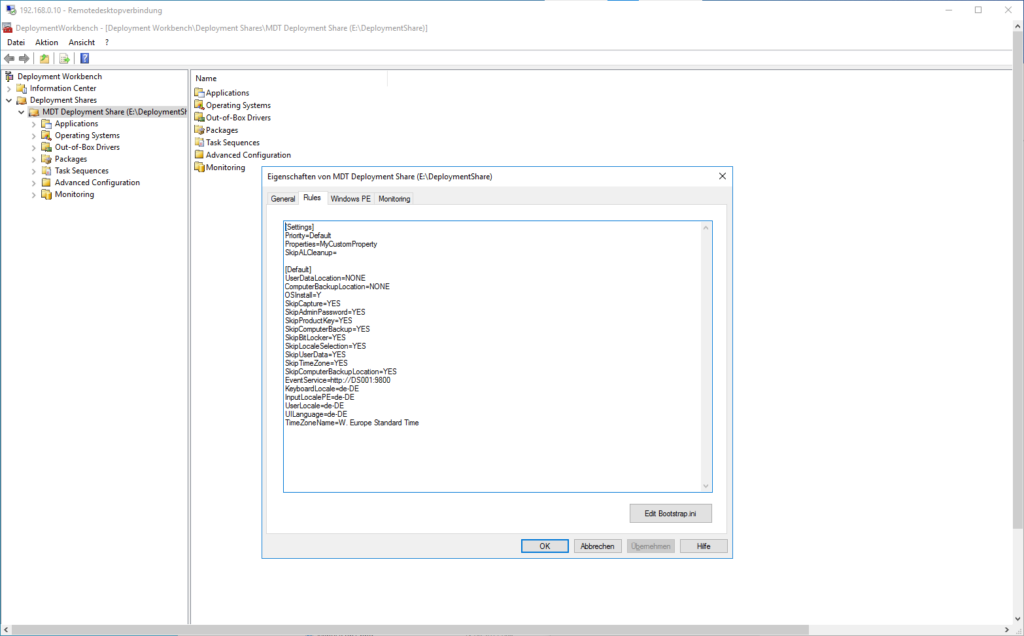Click the 'Properties=MyCustomProperty' rule line
1024x636 pixels.
point(331,244)
